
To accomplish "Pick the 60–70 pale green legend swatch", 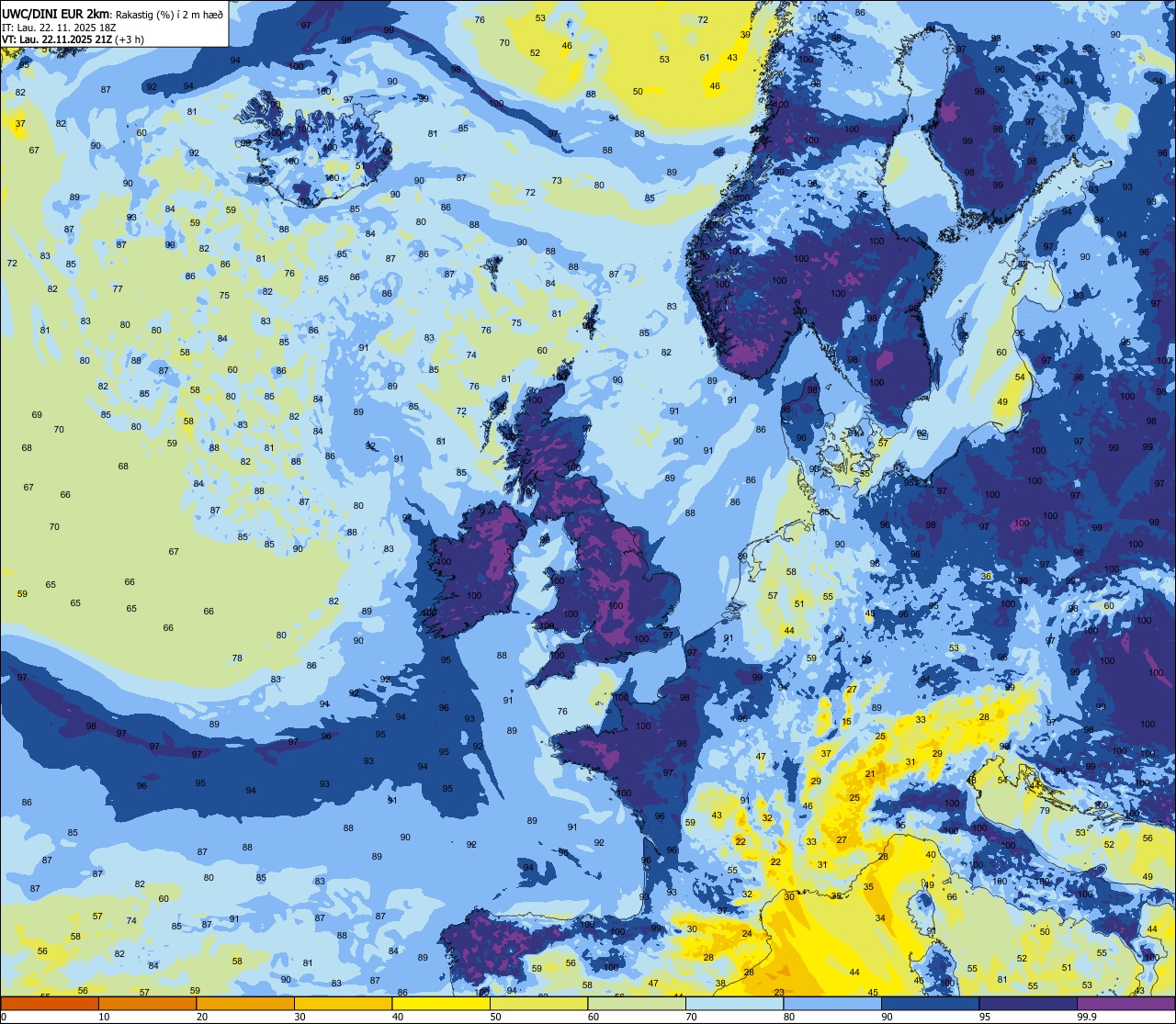I will [637, 1004].
